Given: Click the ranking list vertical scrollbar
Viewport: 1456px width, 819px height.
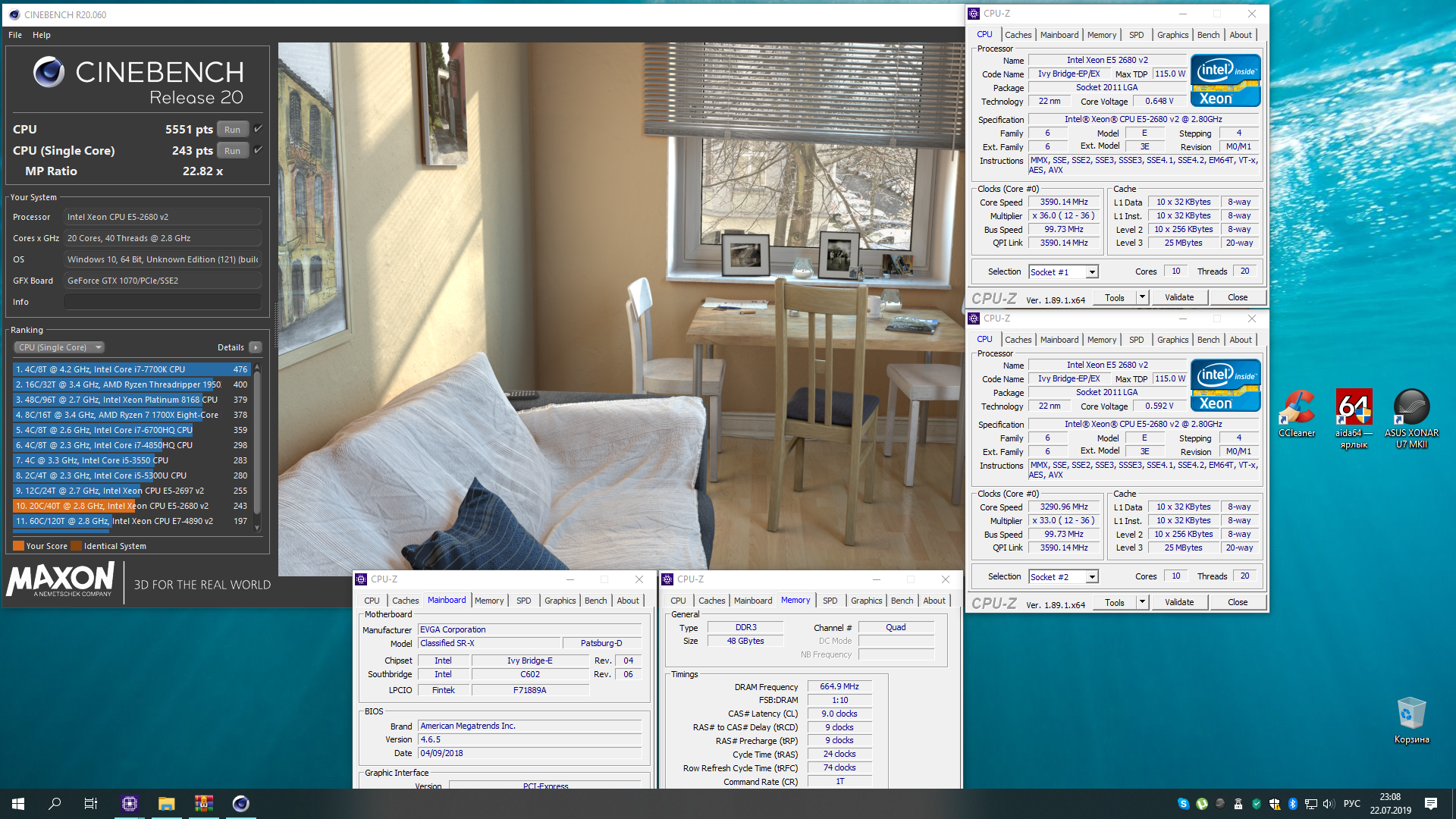Looking at the screenshot, I should [257, 443].
